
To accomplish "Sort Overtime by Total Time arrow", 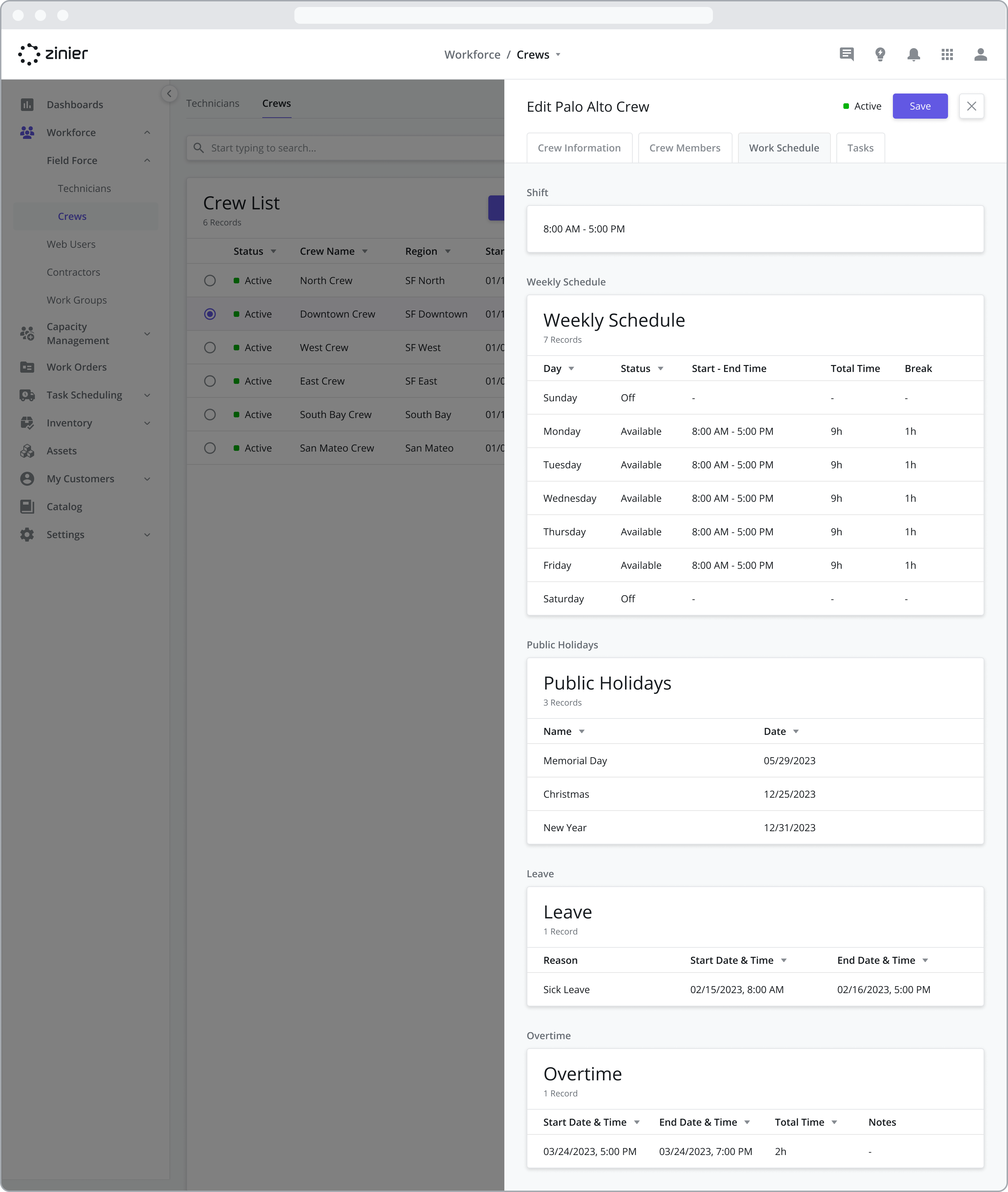I will tap(834, 1123).
